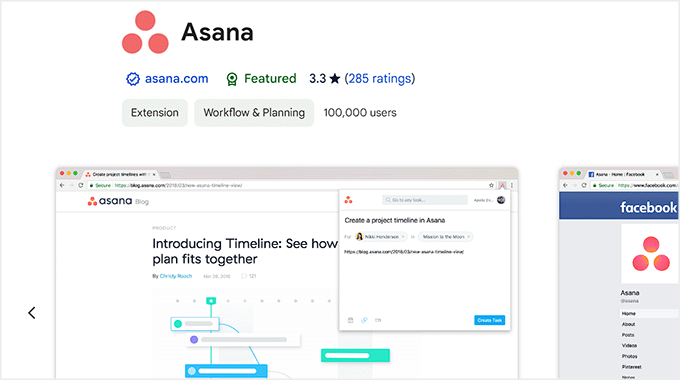Click the 3.3 star rating

tap(324, 79)
